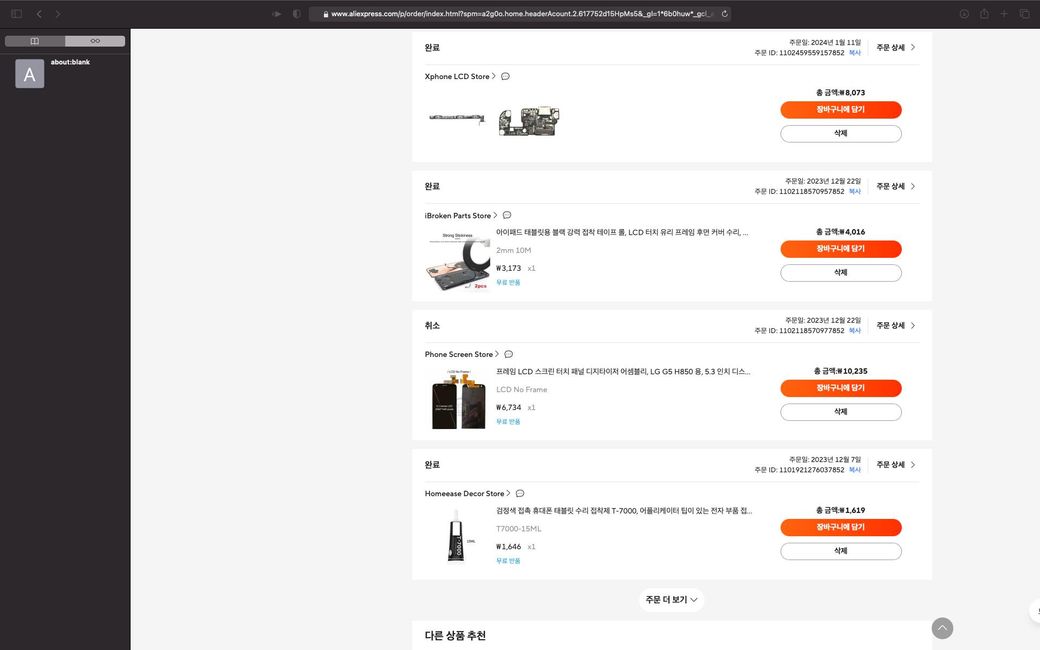The image size is (1040, 650).
Task: Go back to the previous page
Action: (39, 14)
